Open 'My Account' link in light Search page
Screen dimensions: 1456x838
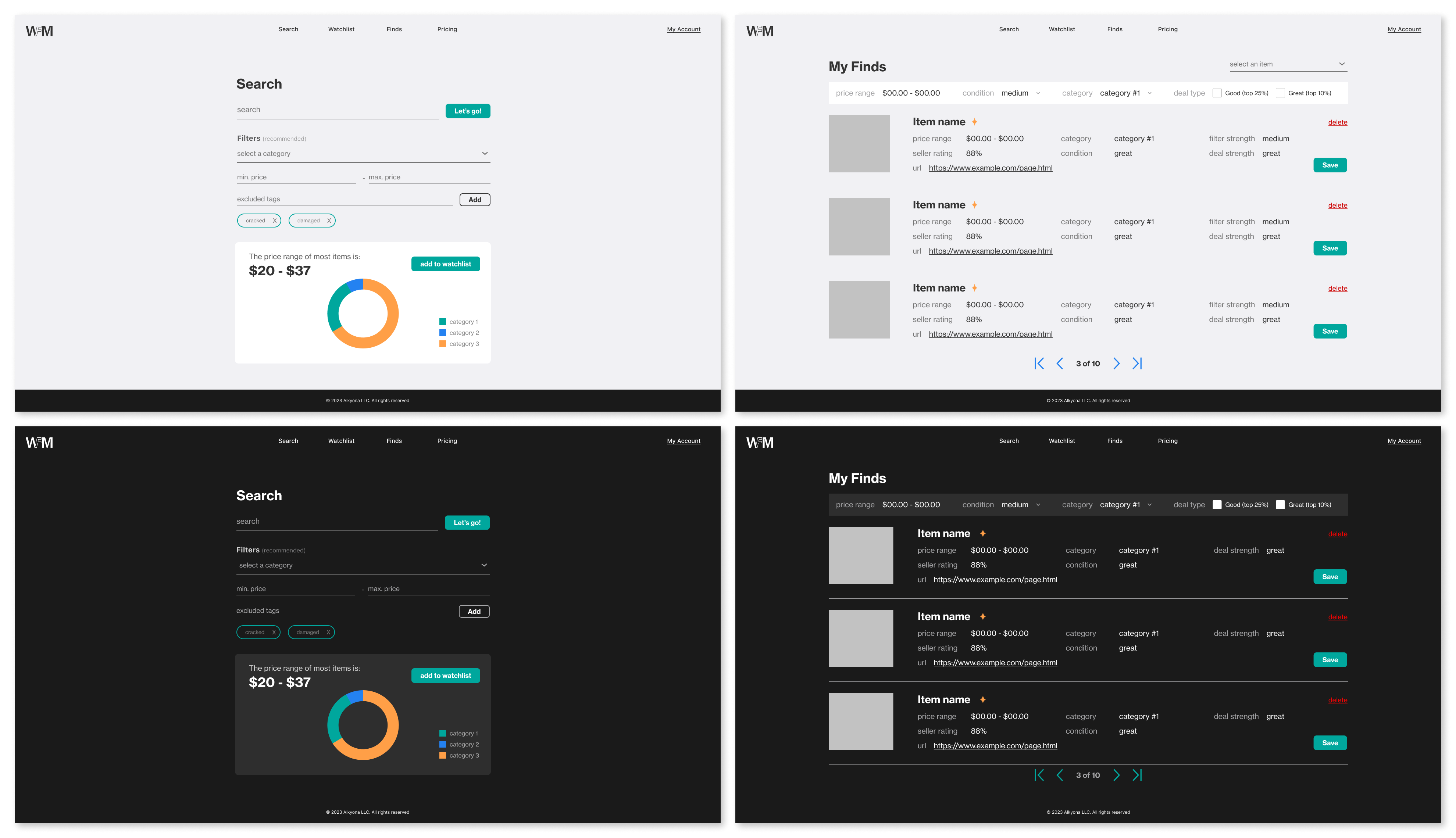[684, 29]
